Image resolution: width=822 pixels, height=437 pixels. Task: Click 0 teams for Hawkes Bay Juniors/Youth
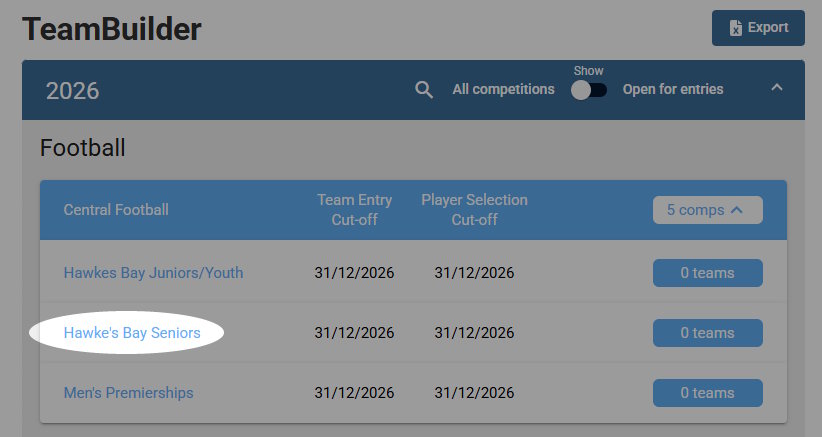click(x=707, y=273)
